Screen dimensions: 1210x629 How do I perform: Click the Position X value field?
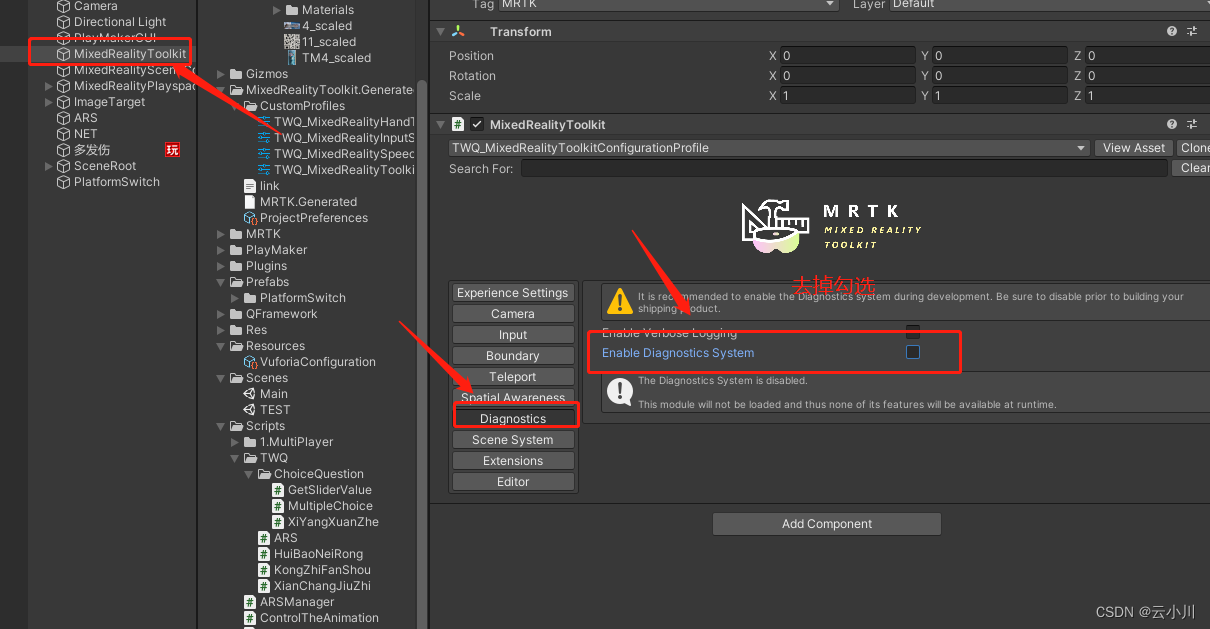pyautogui.click(x=848, y=56)
